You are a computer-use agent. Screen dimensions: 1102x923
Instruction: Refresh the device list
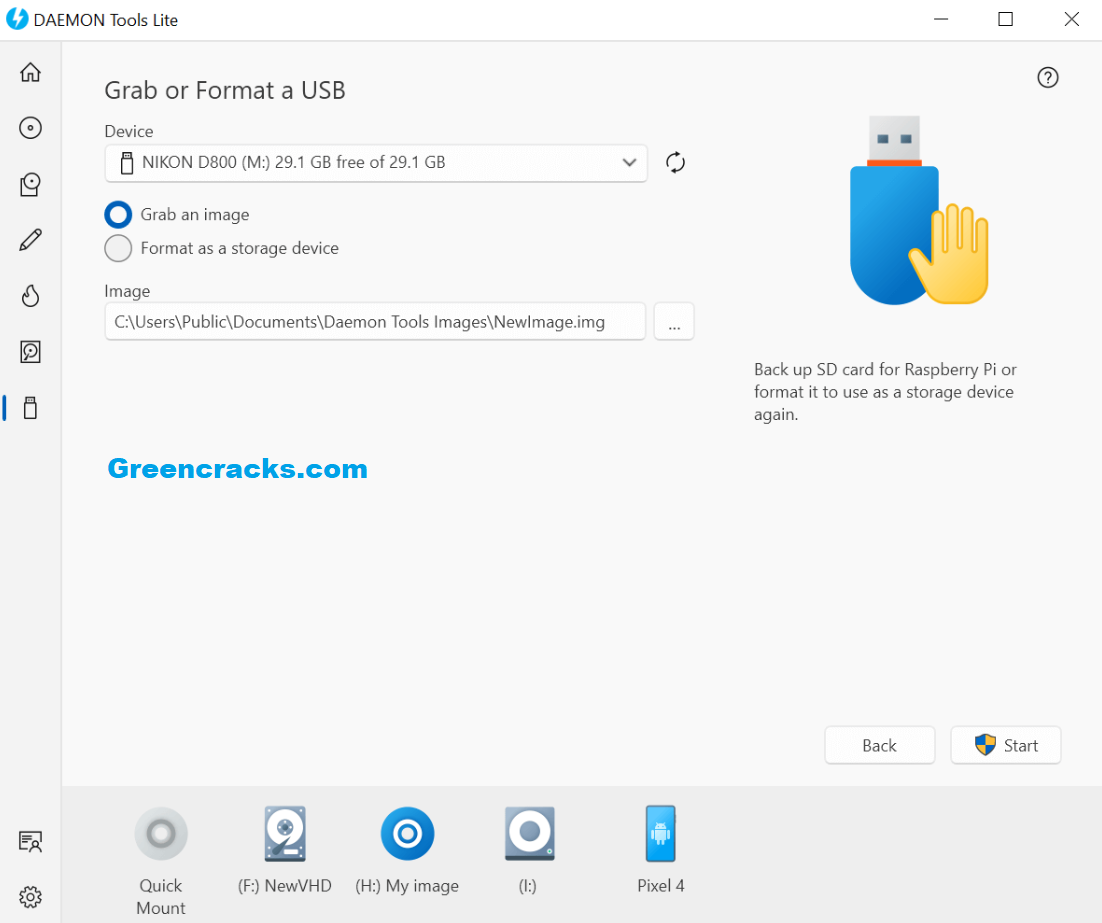click(x=675, y=162)
